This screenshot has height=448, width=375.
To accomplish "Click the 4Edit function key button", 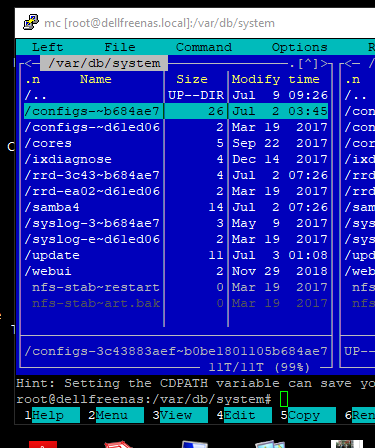I will 244,415.
